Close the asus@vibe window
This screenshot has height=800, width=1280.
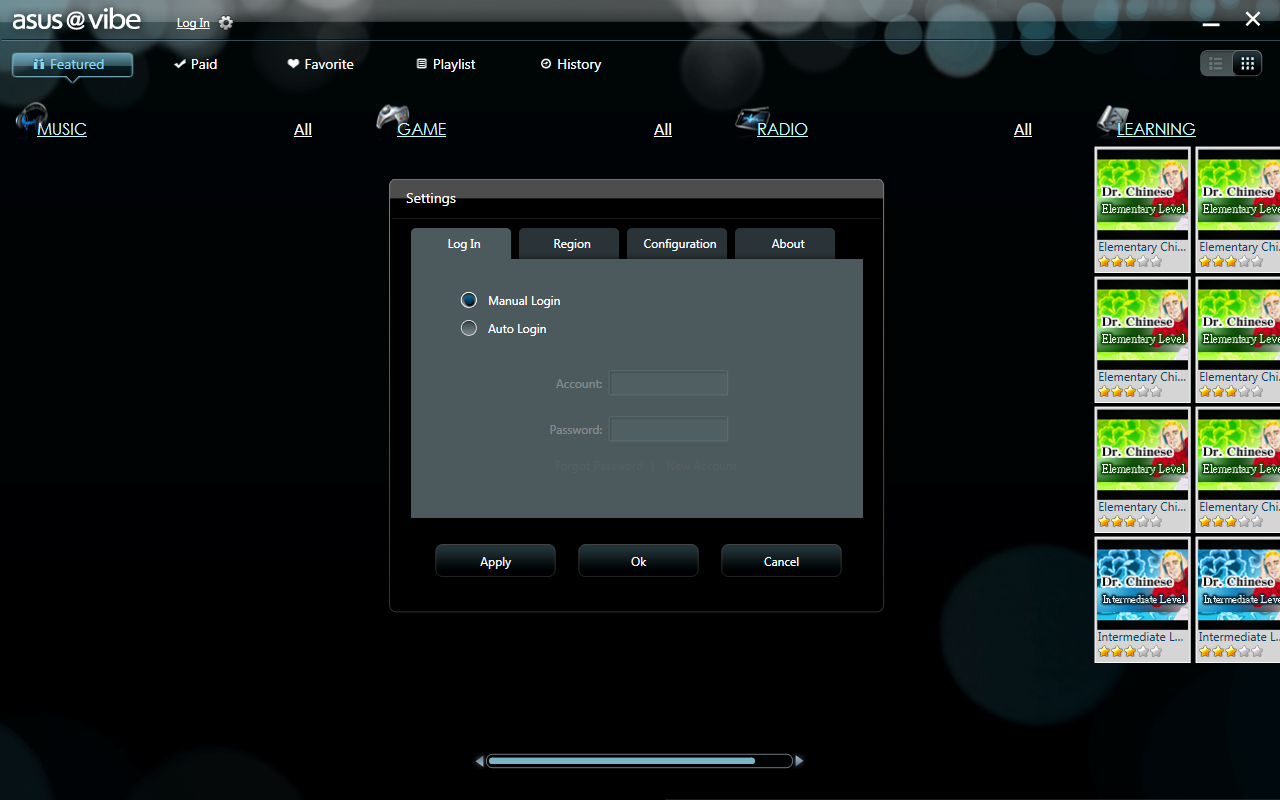[1253, 19]
